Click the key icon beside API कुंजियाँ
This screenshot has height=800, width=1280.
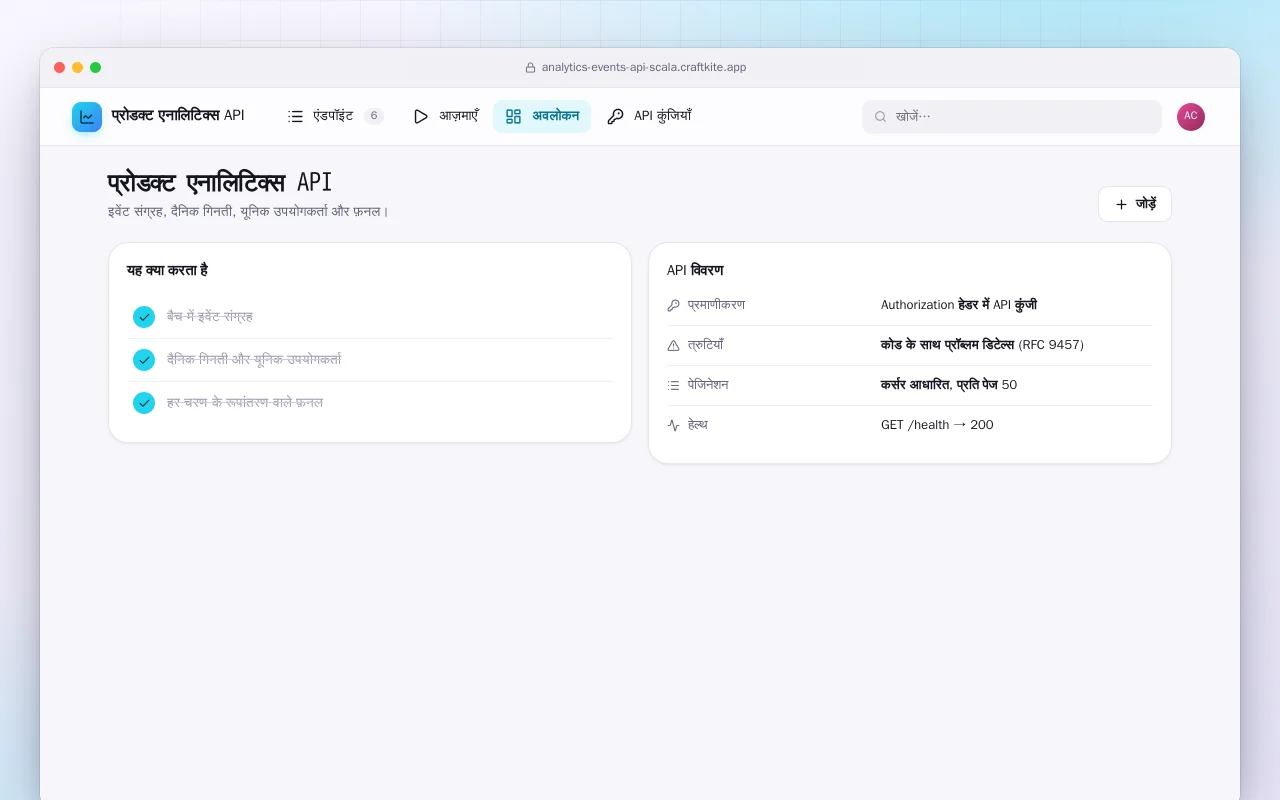(x=615, y=116)
